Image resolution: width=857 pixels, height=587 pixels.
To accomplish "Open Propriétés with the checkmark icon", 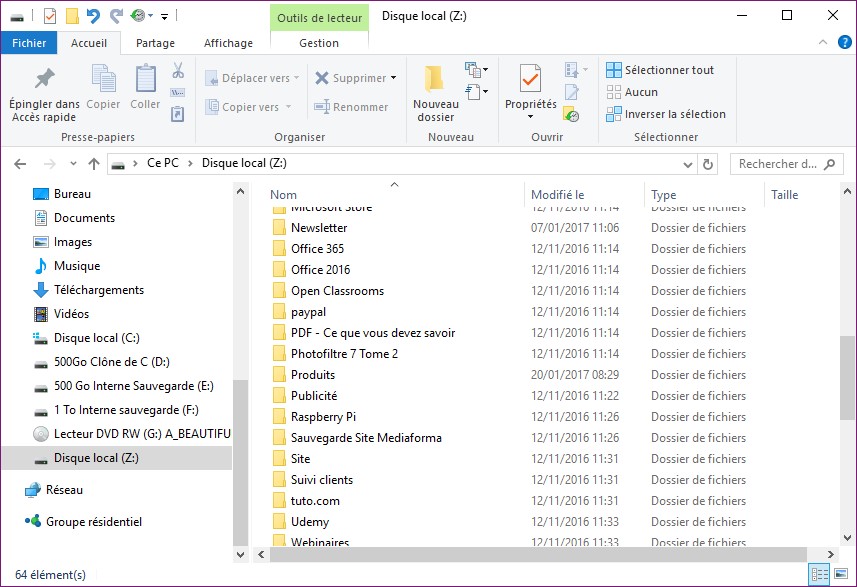I will click(x=530, y=80).
